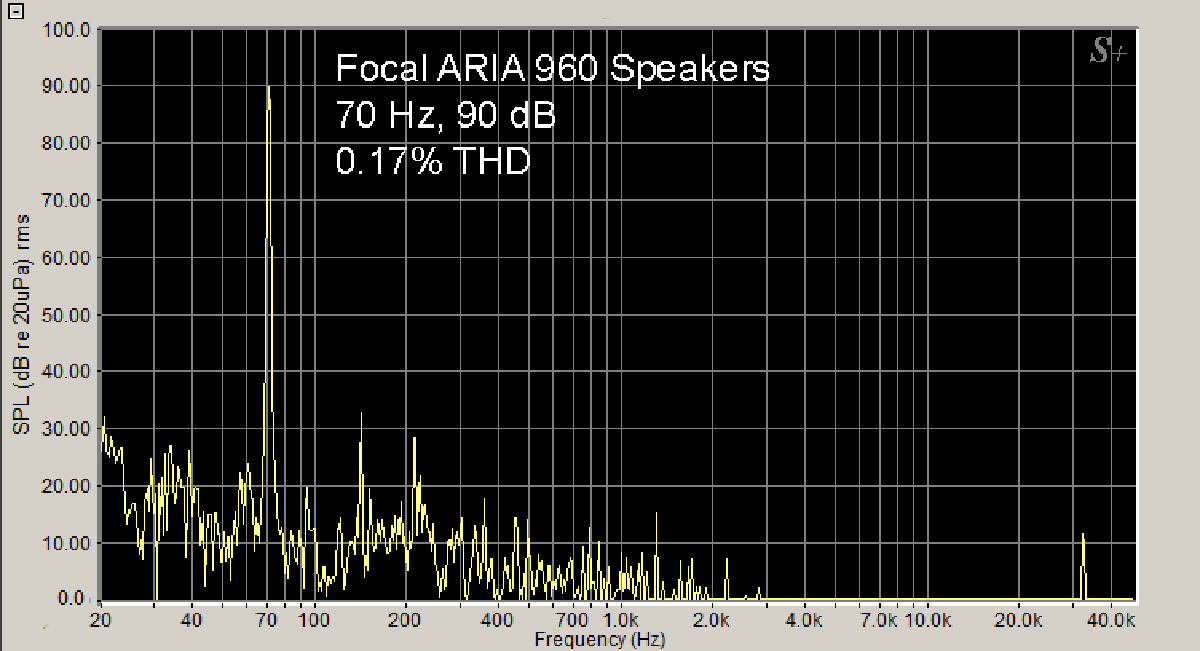Click the 'SPL (dB re 20uPa) rms' axis title

21,323
